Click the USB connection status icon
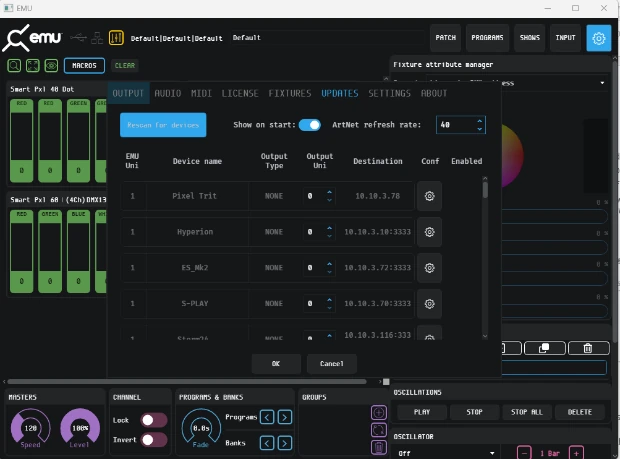Viewport: 620px width, 459px height. [78, 38]
